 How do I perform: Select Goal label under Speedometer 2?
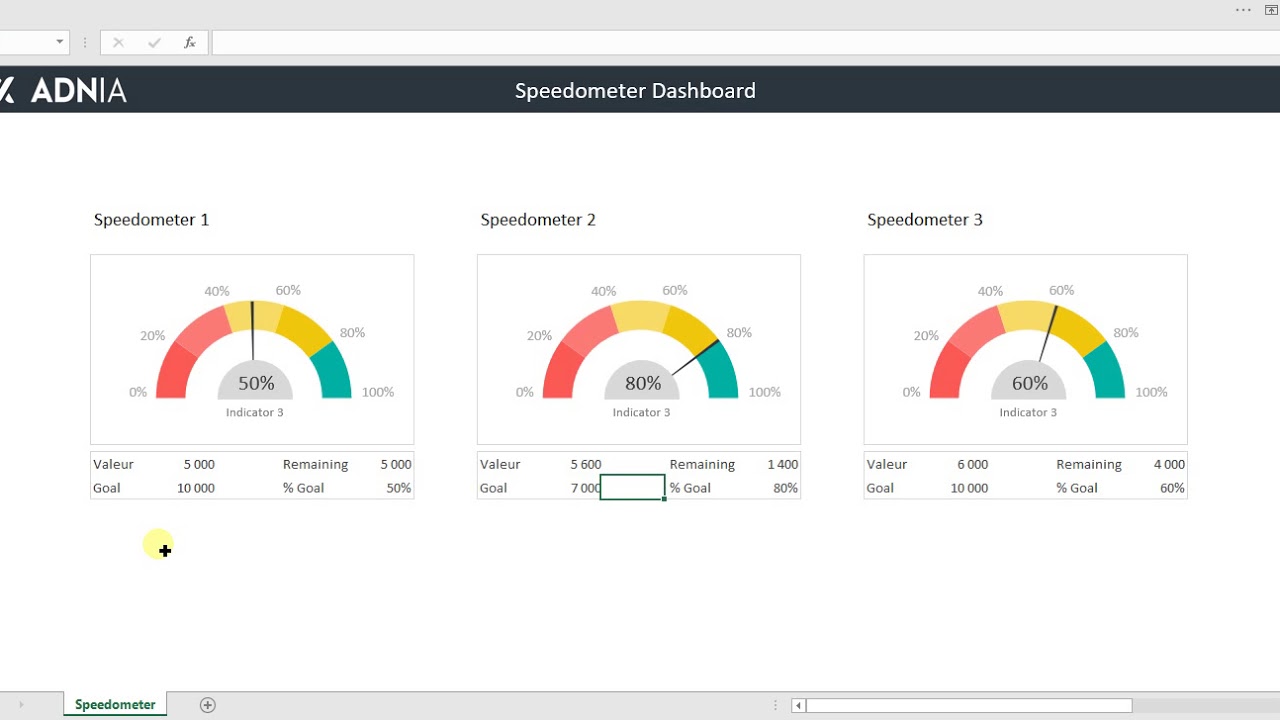coord(494,489)
